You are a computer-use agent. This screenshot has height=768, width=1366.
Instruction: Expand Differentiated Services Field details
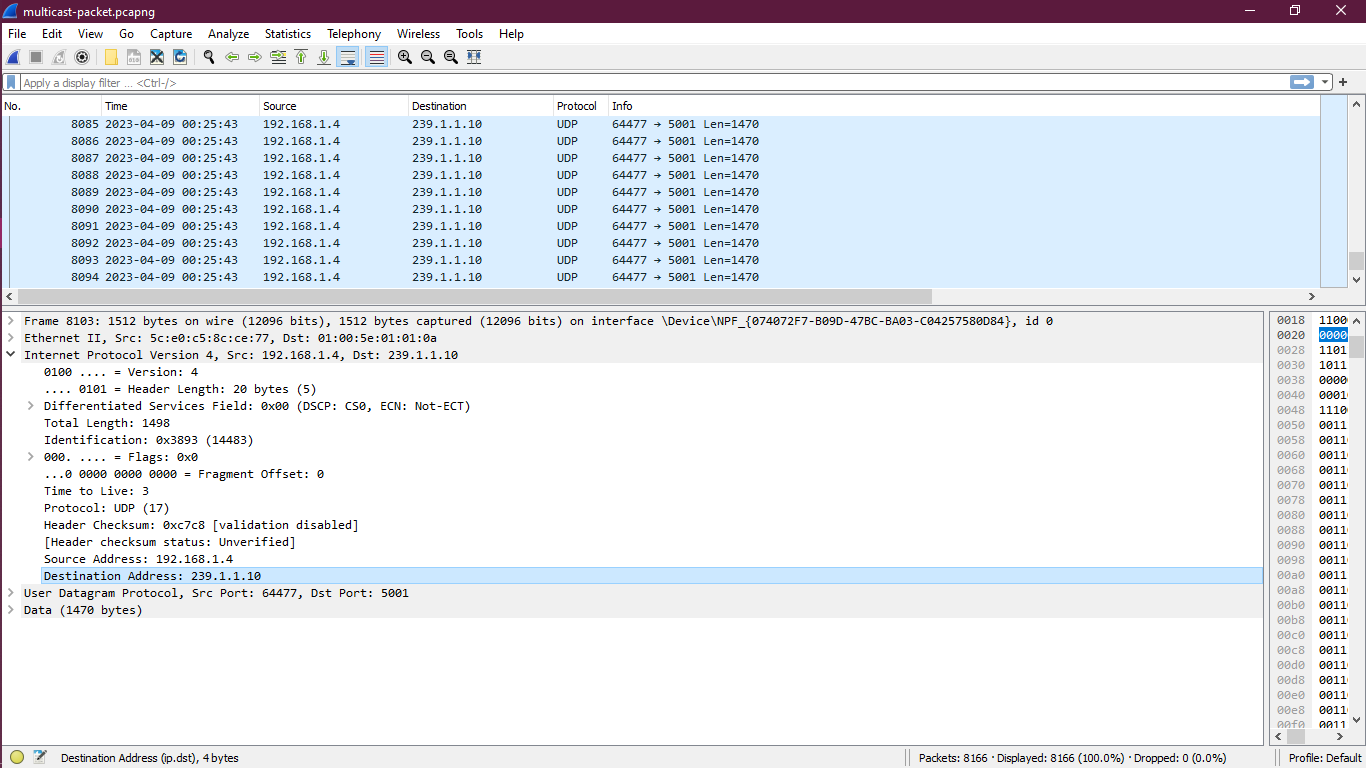31,406
